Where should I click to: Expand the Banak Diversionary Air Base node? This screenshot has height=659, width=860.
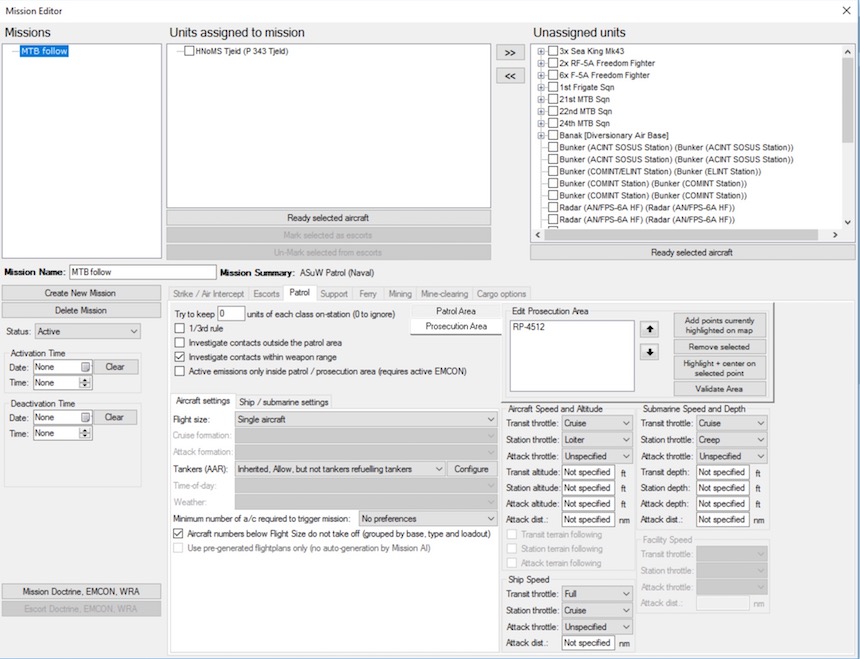[541, 135]
